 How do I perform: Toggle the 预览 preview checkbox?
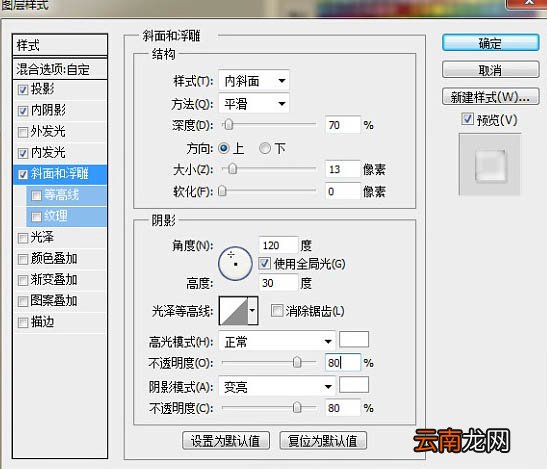click(467, 119)
